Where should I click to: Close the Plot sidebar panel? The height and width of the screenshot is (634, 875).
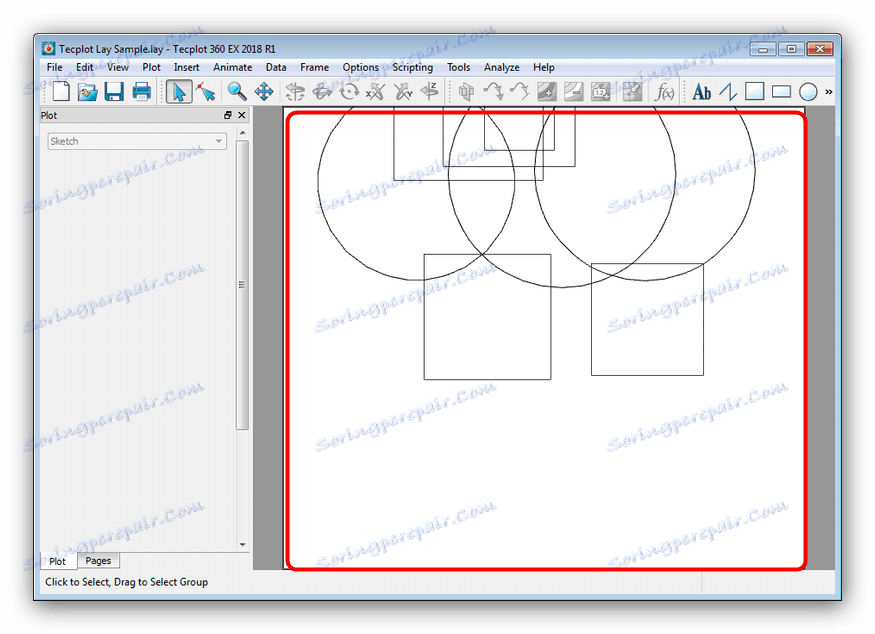click(242, 115)
